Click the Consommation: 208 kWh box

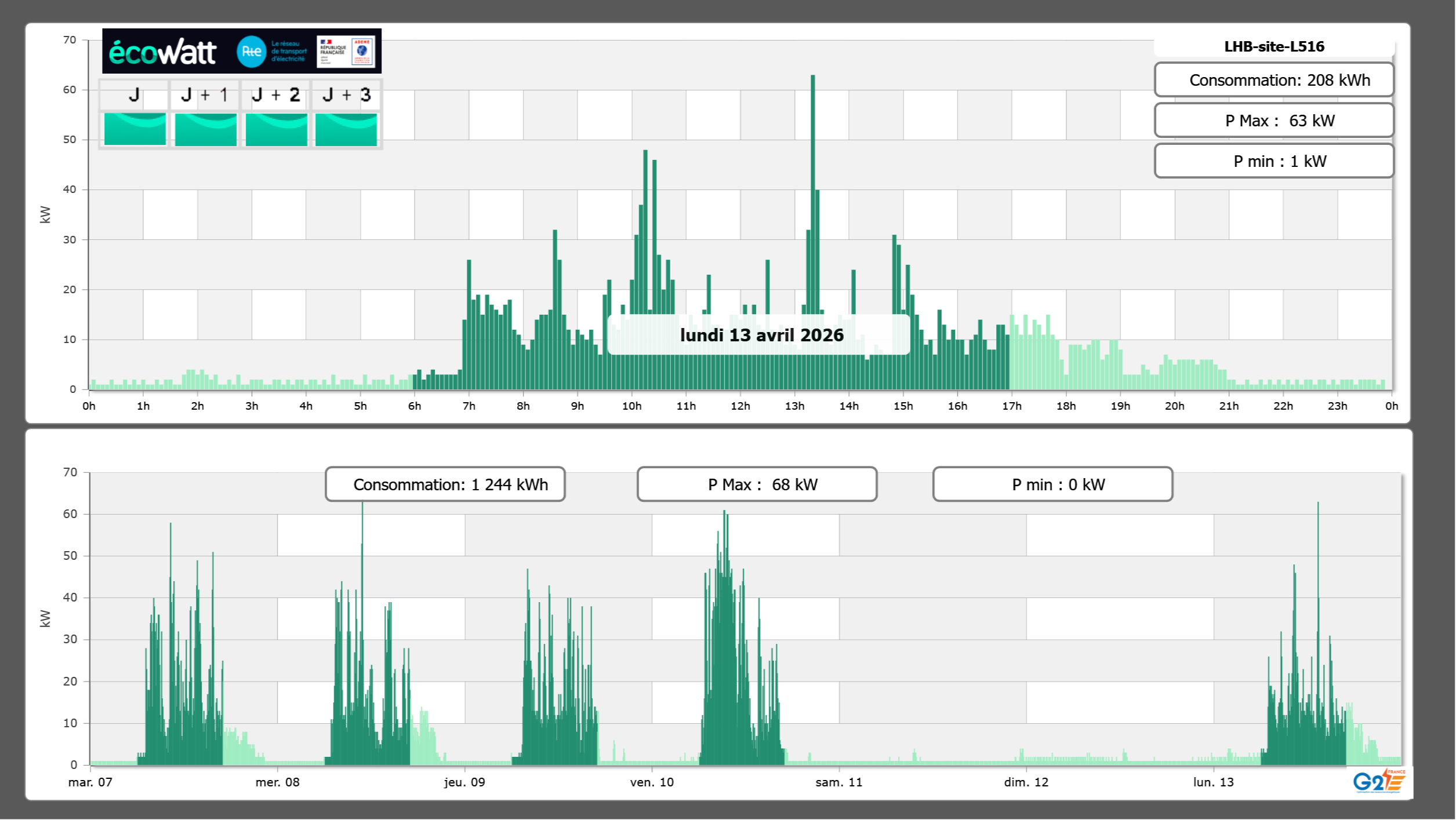coord(1274,80)
